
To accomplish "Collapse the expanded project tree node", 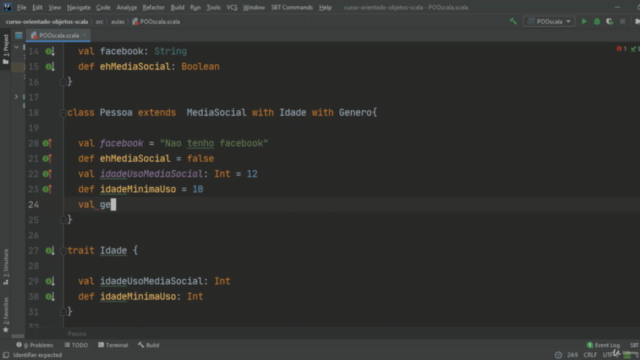I will 16,47.
